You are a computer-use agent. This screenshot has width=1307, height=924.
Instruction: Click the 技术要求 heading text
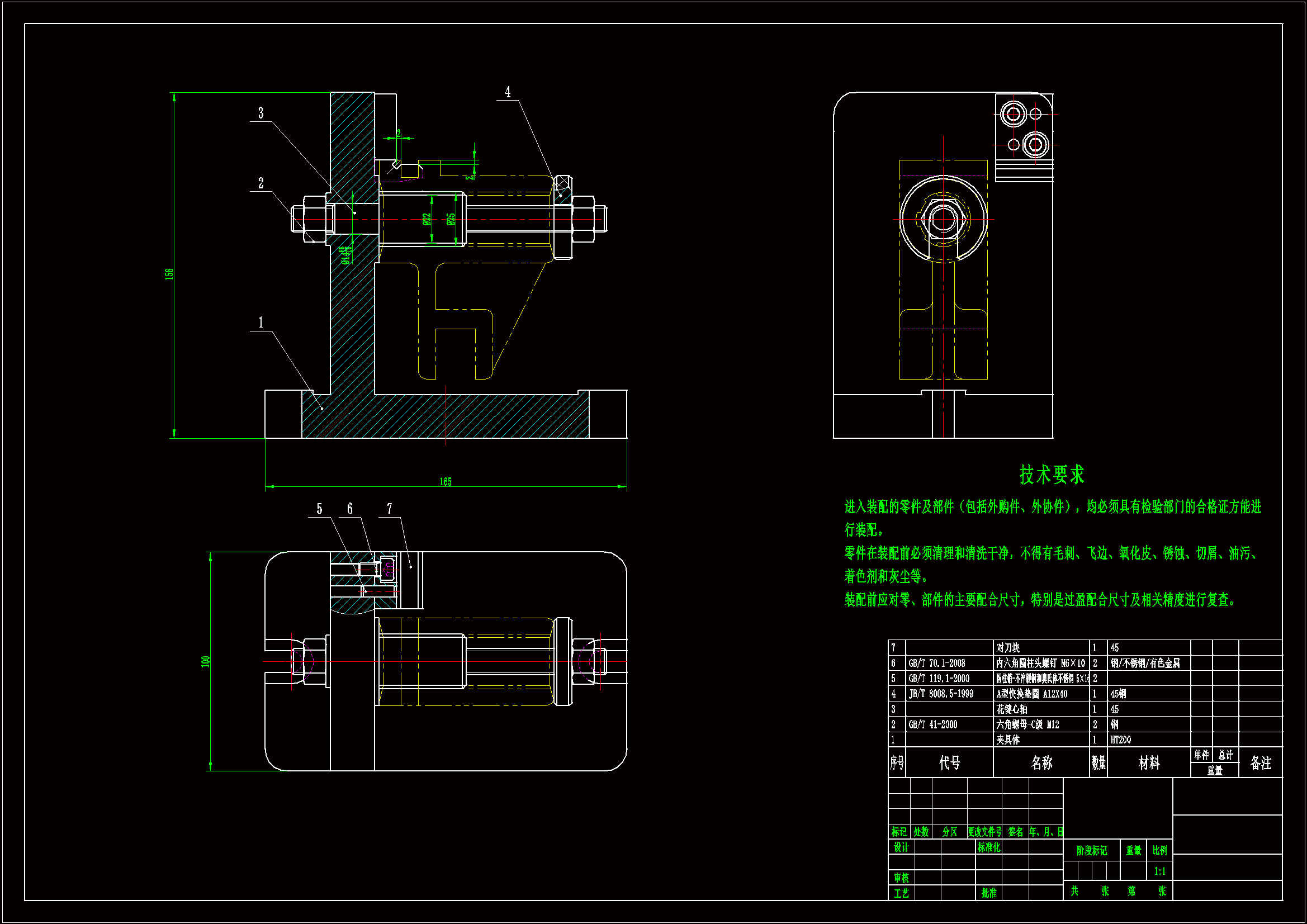(x=1052, y=475)
